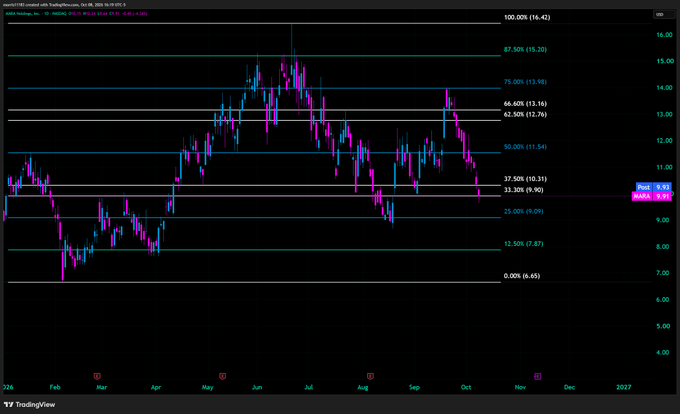Click Feb on the time axis
This screenshot has width=680, height=414.
tap(55, 387)
